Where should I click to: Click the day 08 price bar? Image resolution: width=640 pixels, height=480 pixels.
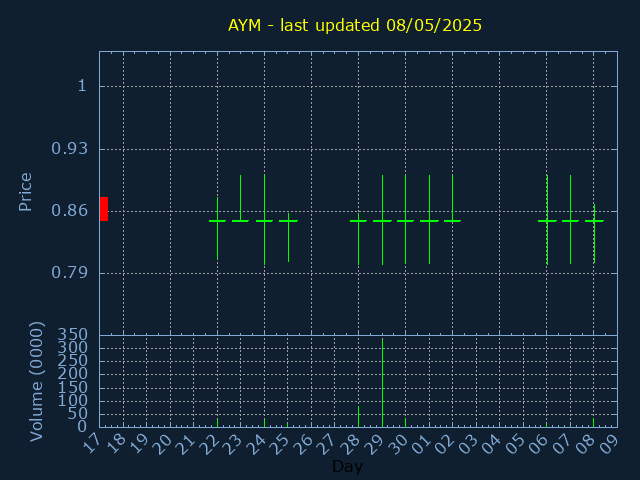(594, 233)
